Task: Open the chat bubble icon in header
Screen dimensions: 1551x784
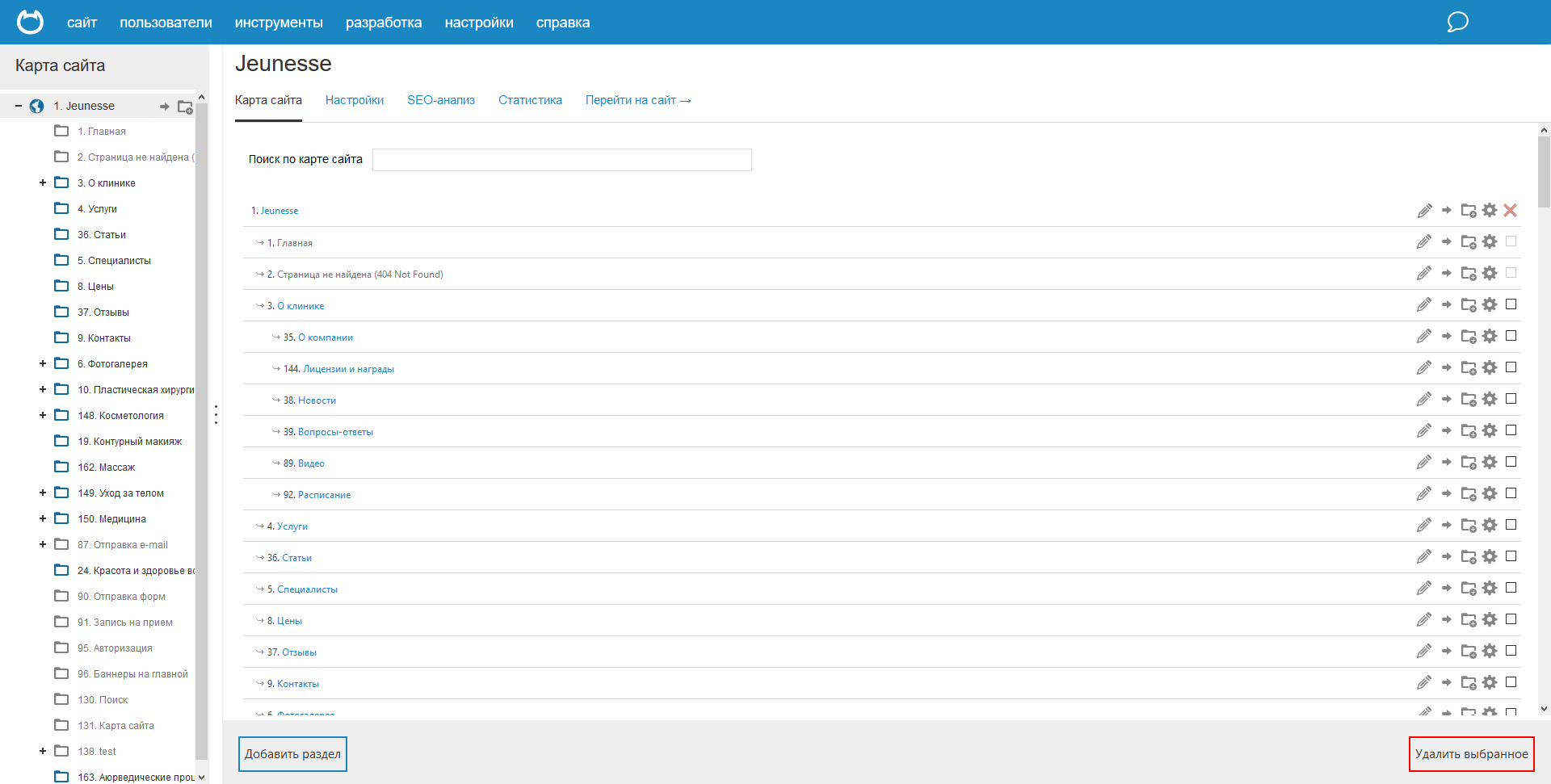Action: coord(1457,22)
